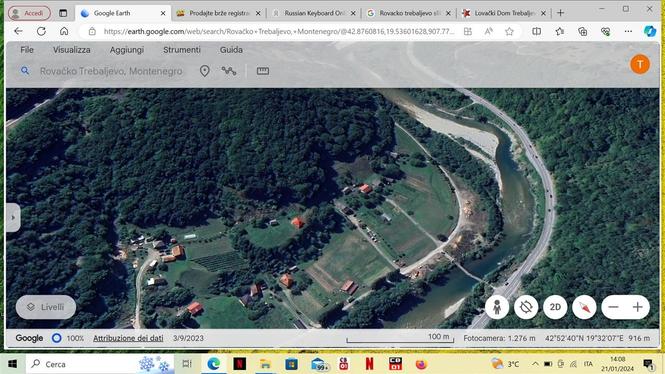Open the Edge apps grid icon in address bar
The width and height of the screenshot is (665, 374).
pyautogui.click(x=467, y=31)
